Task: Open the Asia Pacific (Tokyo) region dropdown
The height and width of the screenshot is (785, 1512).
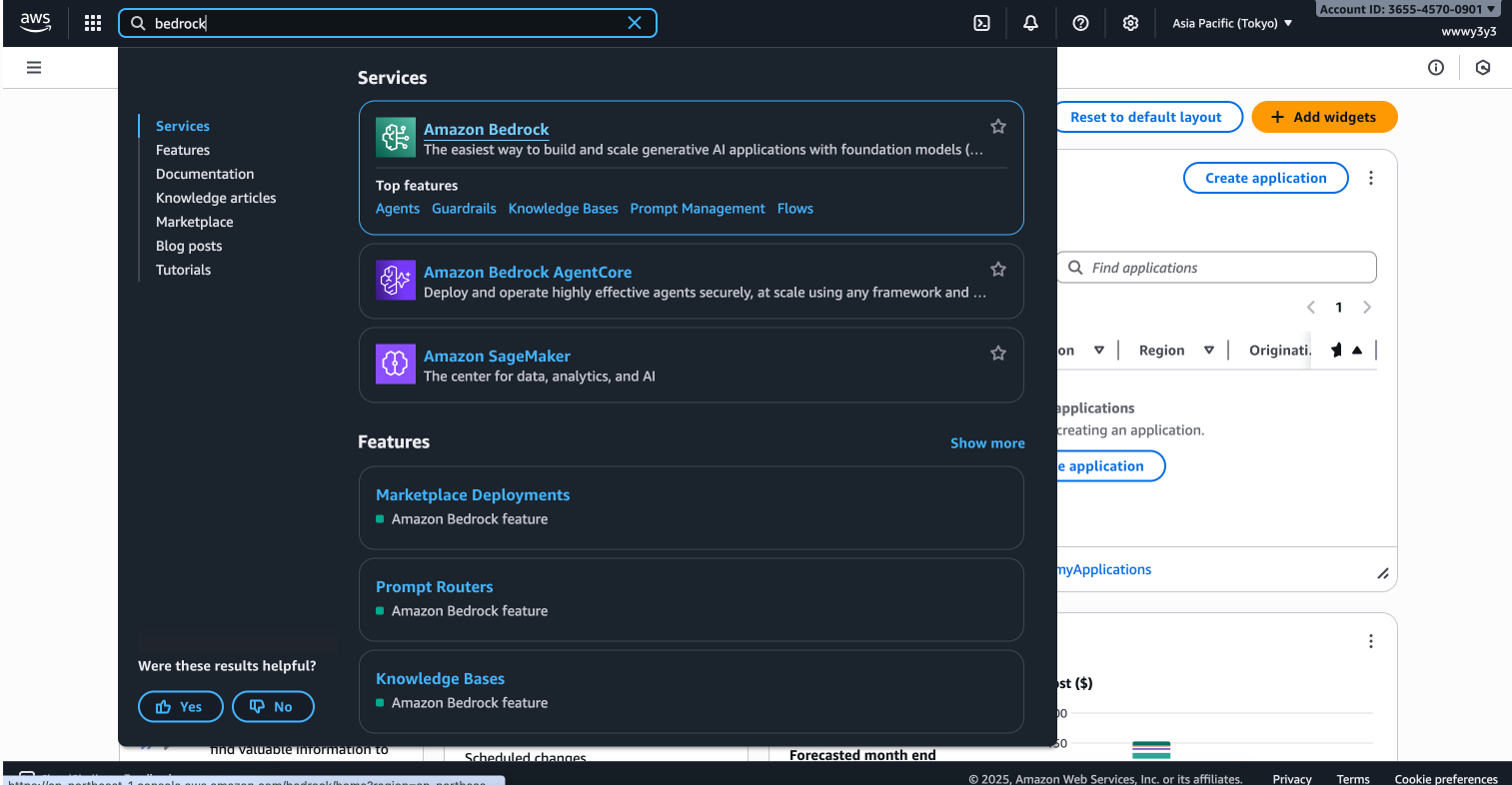Action: [x=1232, y=22]
